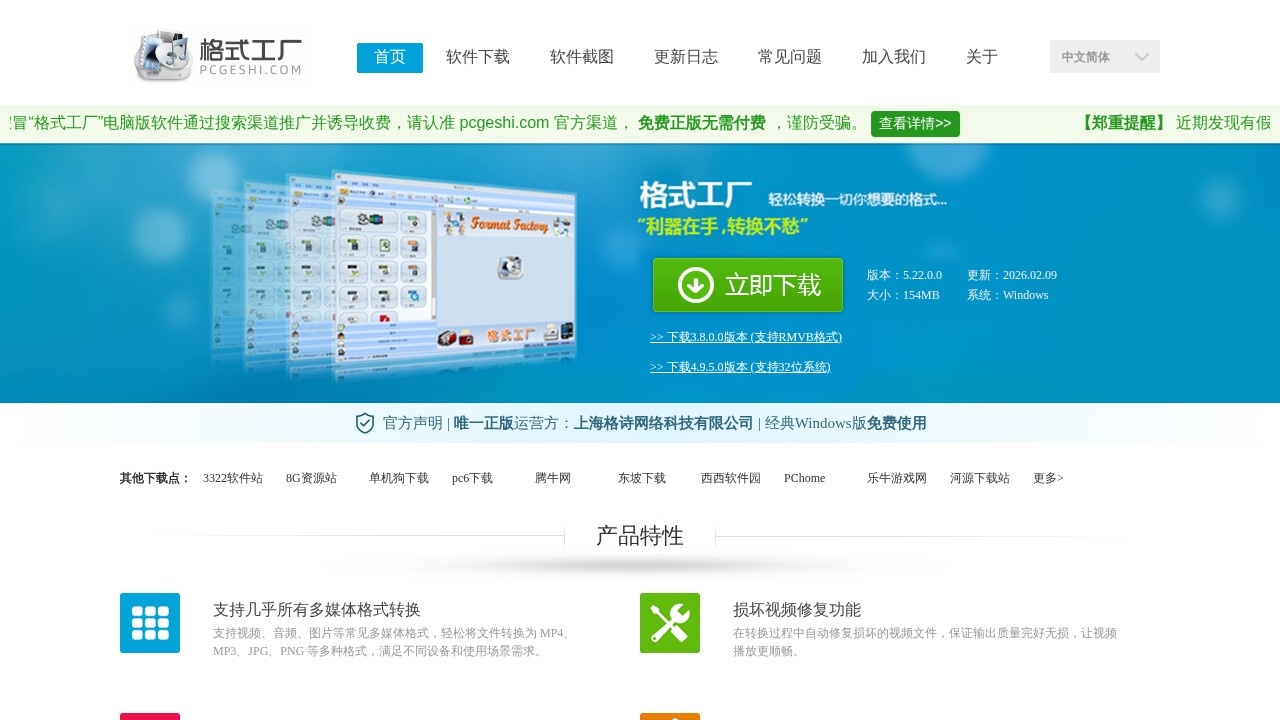The height and width of the screenshot is (720, 1280).
Task: Open PChome mirror link
Action: click(805, 478)
